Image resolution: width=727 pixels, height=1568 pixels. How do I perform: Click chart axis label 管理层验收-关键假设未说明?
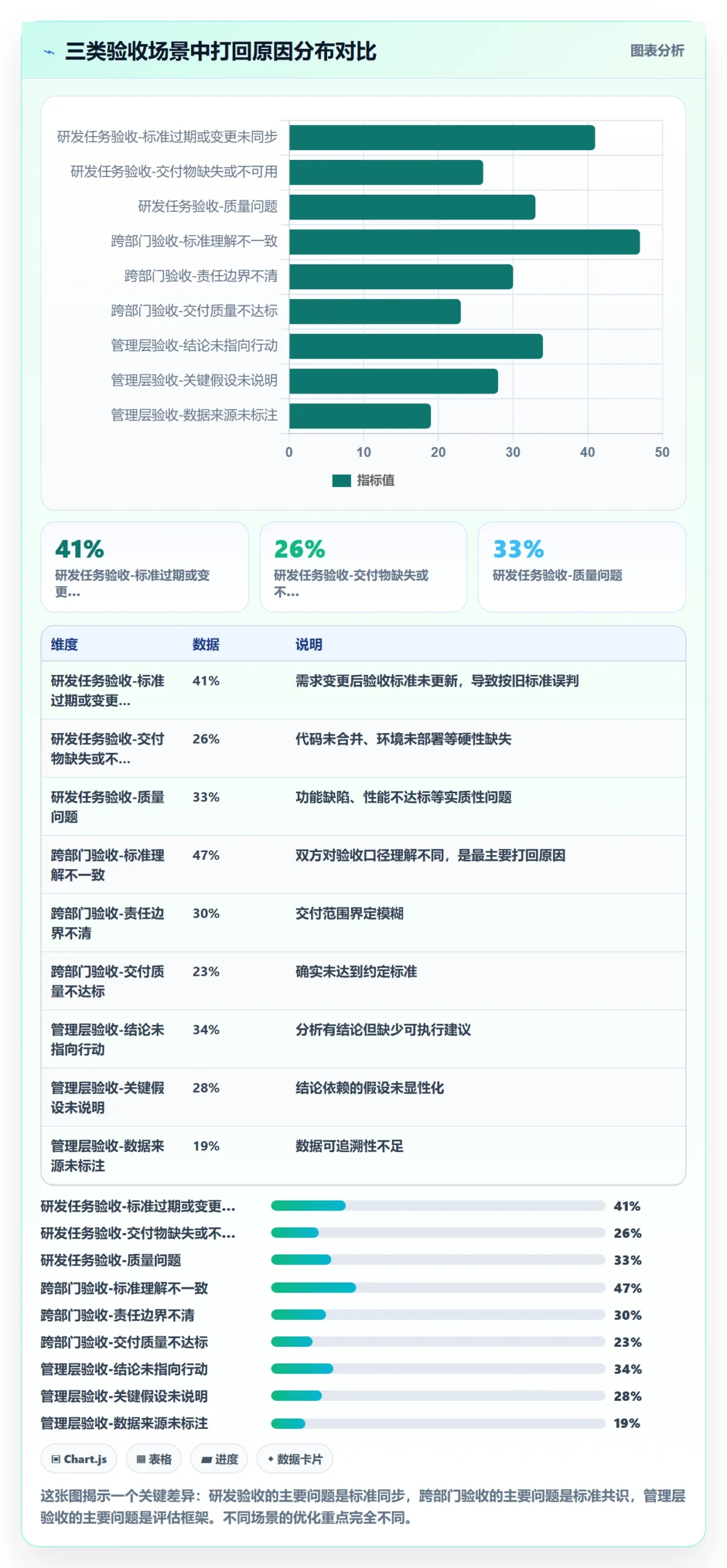point(194,381)
